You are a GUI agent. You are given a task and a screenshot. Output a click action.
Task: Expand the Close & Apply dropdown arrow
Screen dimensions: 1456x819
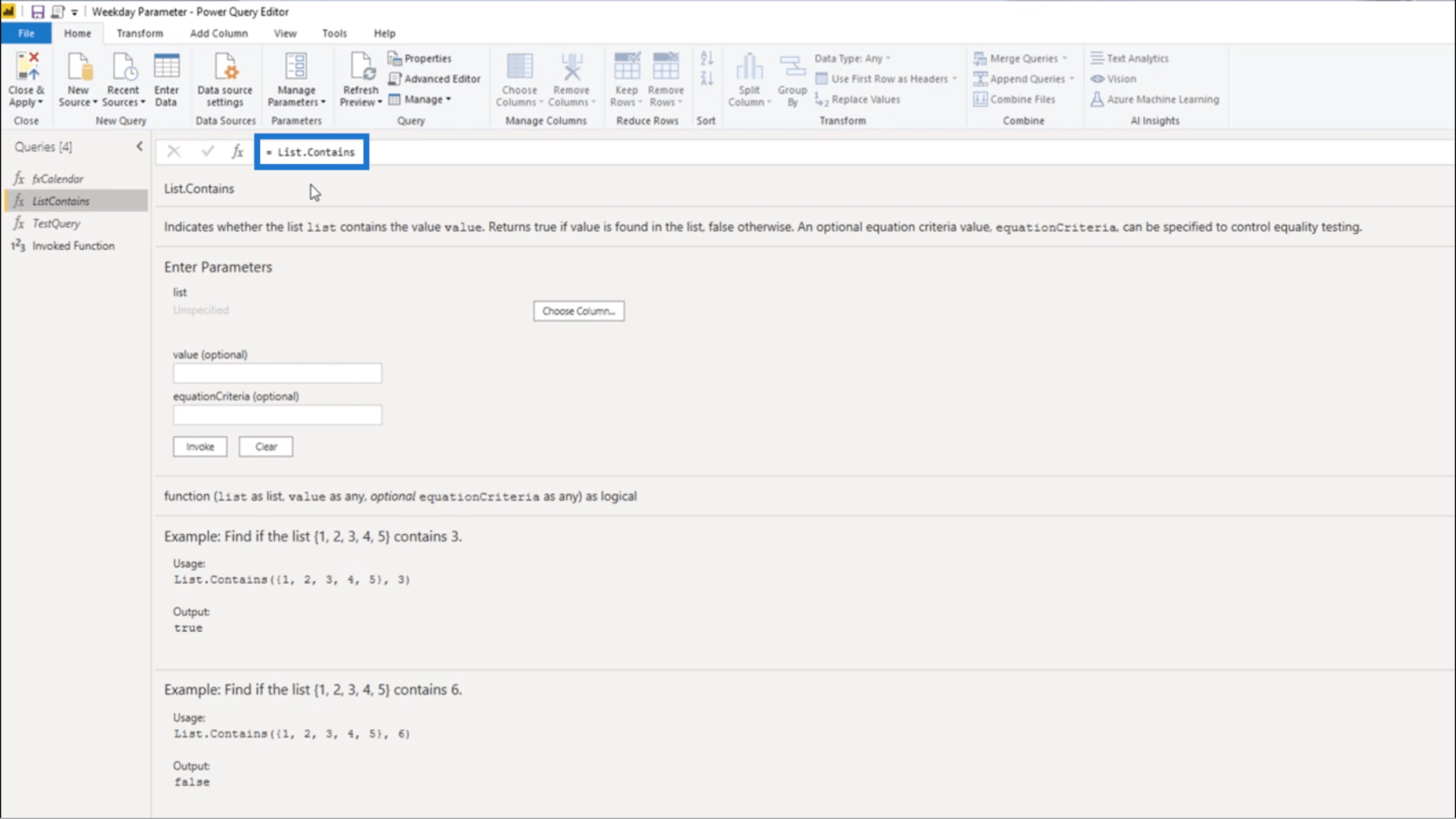(x=40, y=102)
